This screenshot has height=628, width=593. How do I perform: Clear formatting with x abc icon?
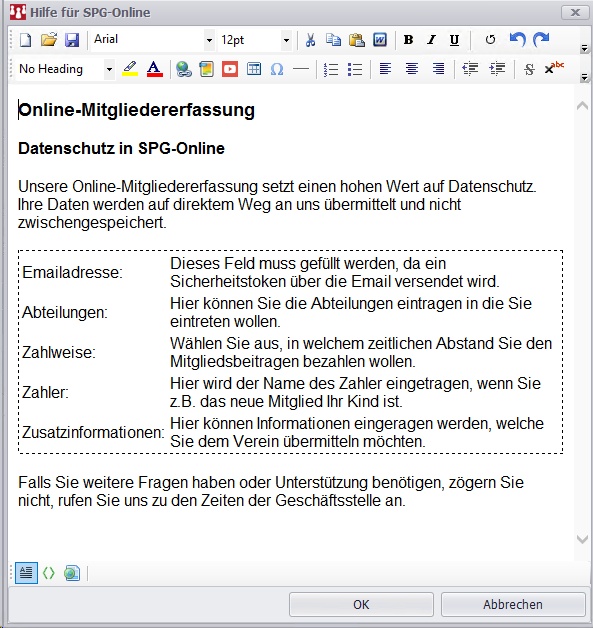[x=554, y=68]
